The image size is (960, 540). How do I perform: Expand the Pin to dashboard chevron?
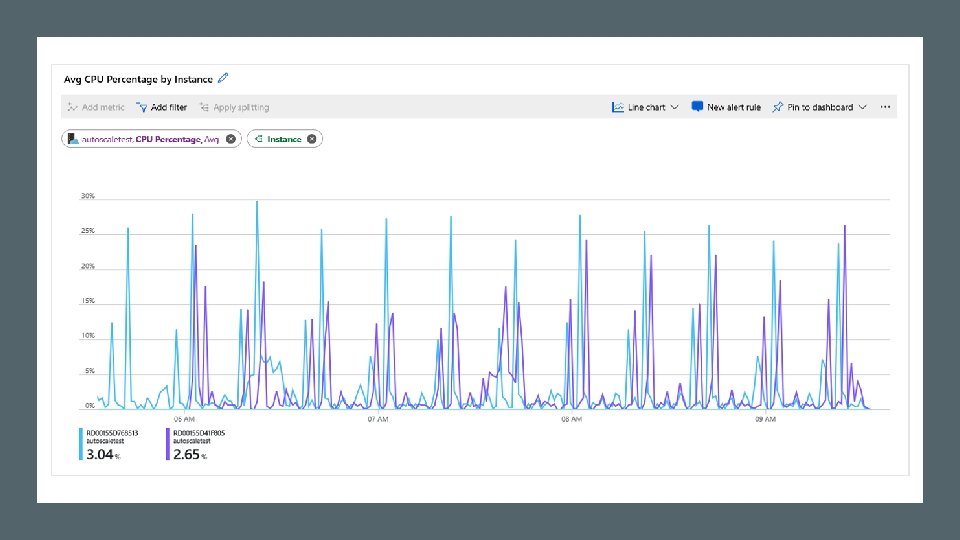click(863, 107)
